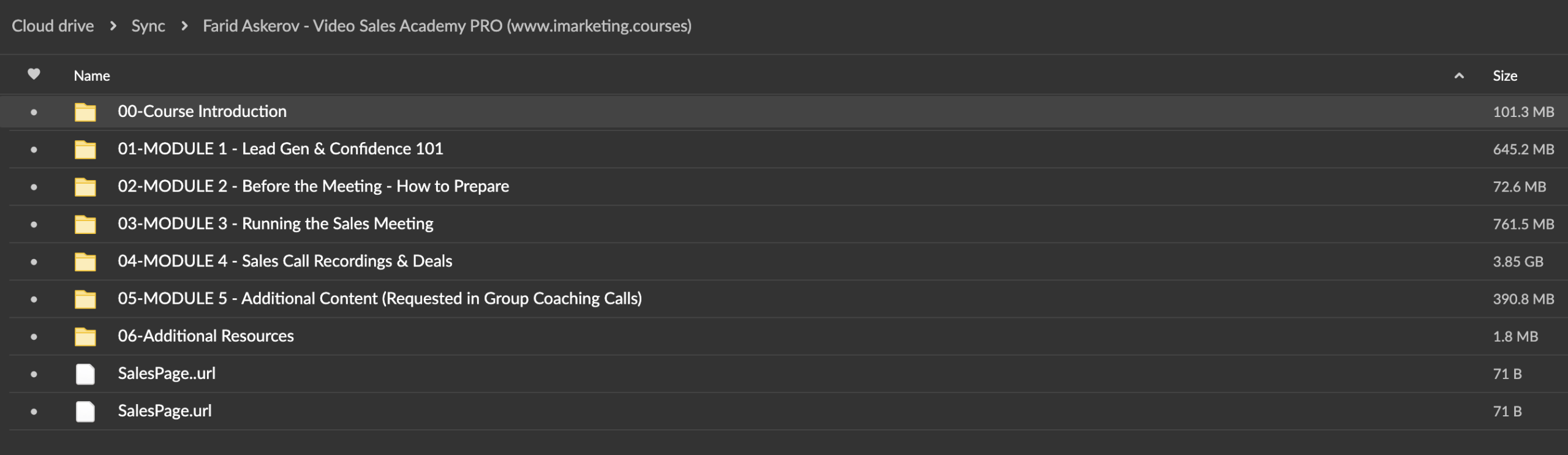Toggle favorite dot on 03-MODULE 3 row
This screenshot has height=455, width=1568.
(x=34, y=224)
